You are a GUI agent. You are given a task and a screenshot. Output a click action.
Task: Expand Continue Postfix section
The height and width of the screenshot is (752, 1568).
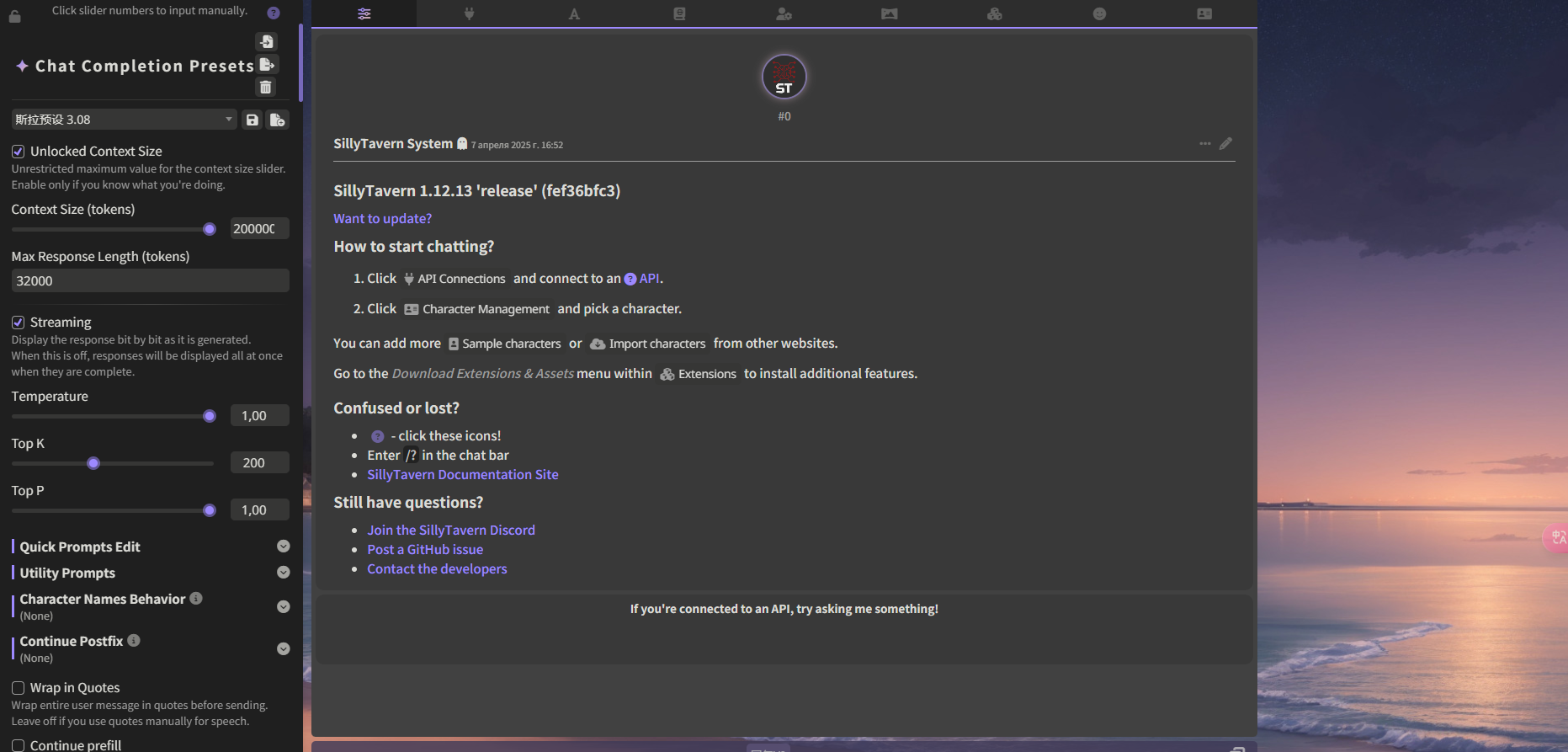point(284,649)
